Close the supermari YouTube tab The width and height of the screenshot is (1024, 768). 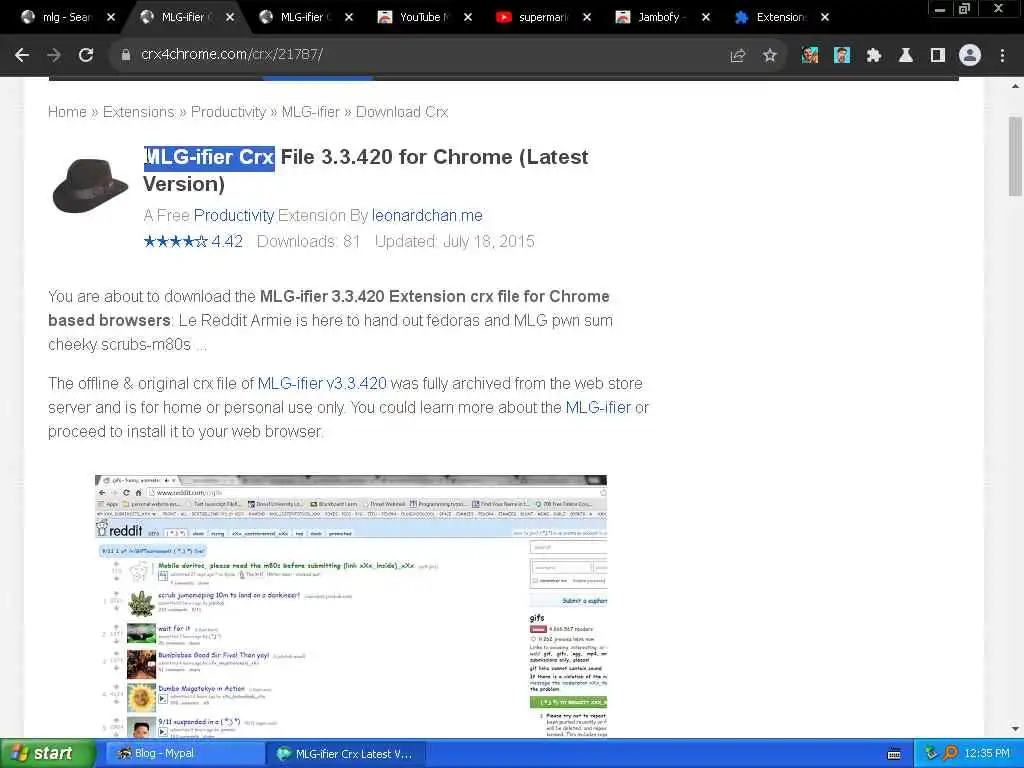(x=587, y=18)
